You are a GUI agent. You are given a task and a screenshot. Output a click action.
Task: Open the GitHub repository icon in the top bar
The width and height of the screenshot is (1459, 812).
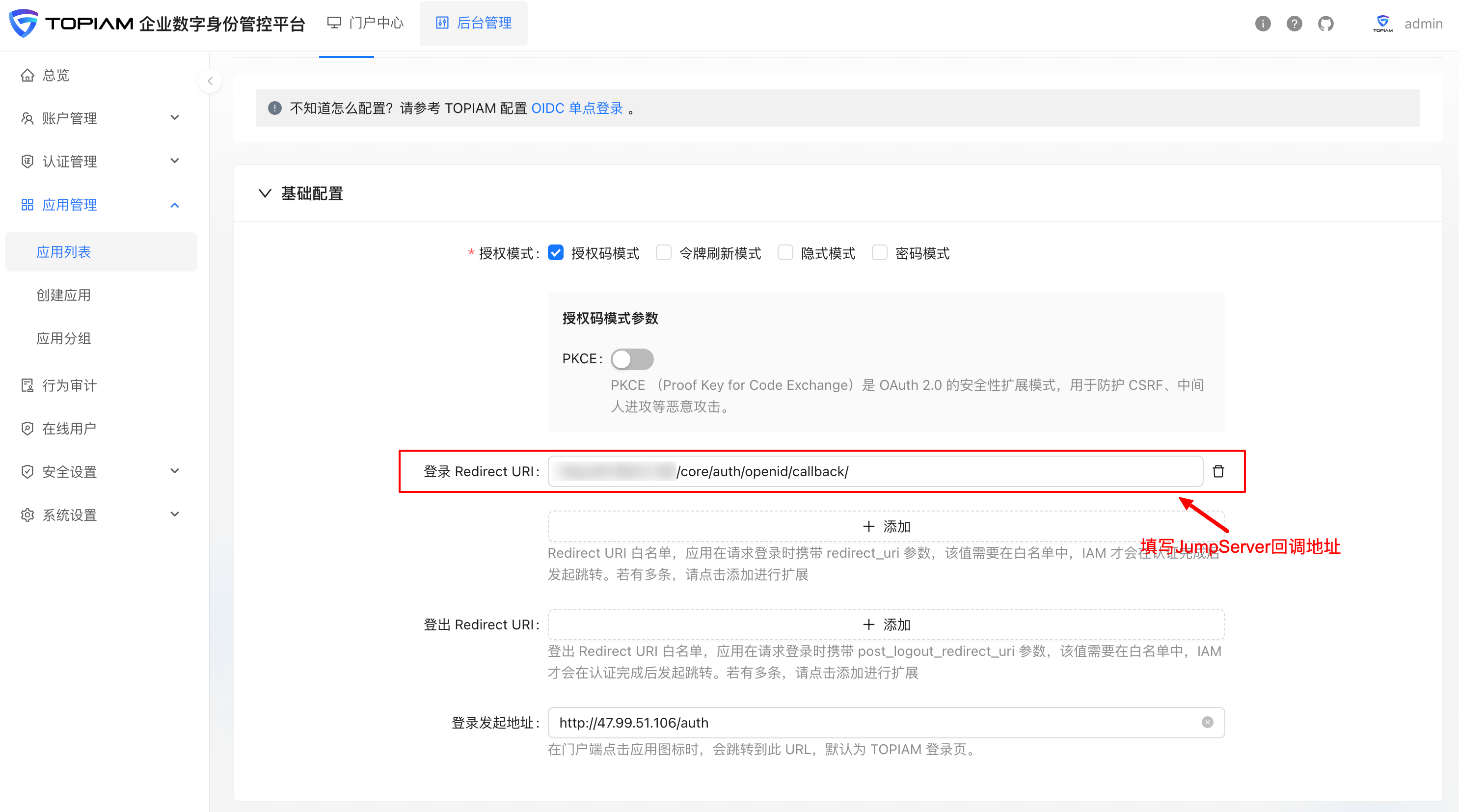tap(1326, 23)
